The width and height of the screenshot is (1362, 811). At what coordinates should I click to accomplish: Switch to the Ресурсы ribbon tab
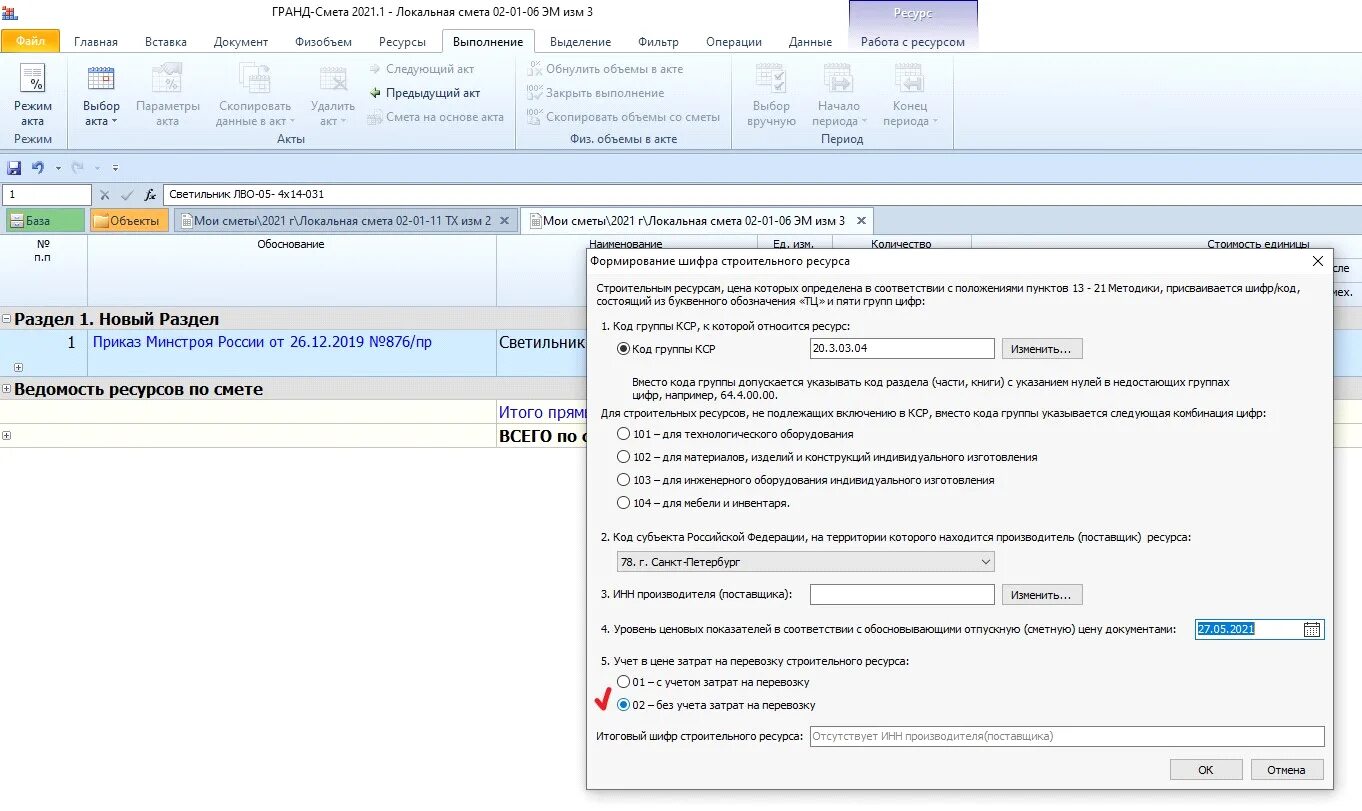(402, 42)
